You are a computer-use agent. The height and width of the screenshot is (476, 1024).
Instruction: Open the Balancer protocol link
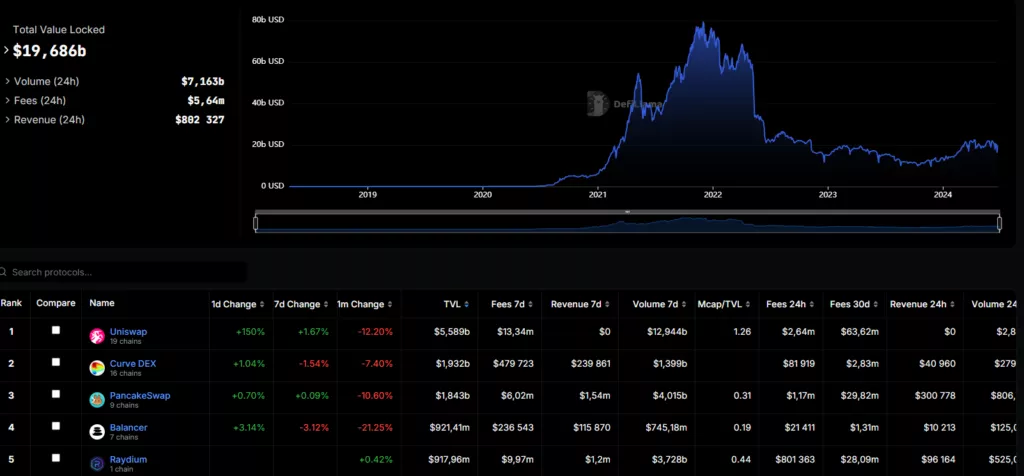(x=129, y=428)
